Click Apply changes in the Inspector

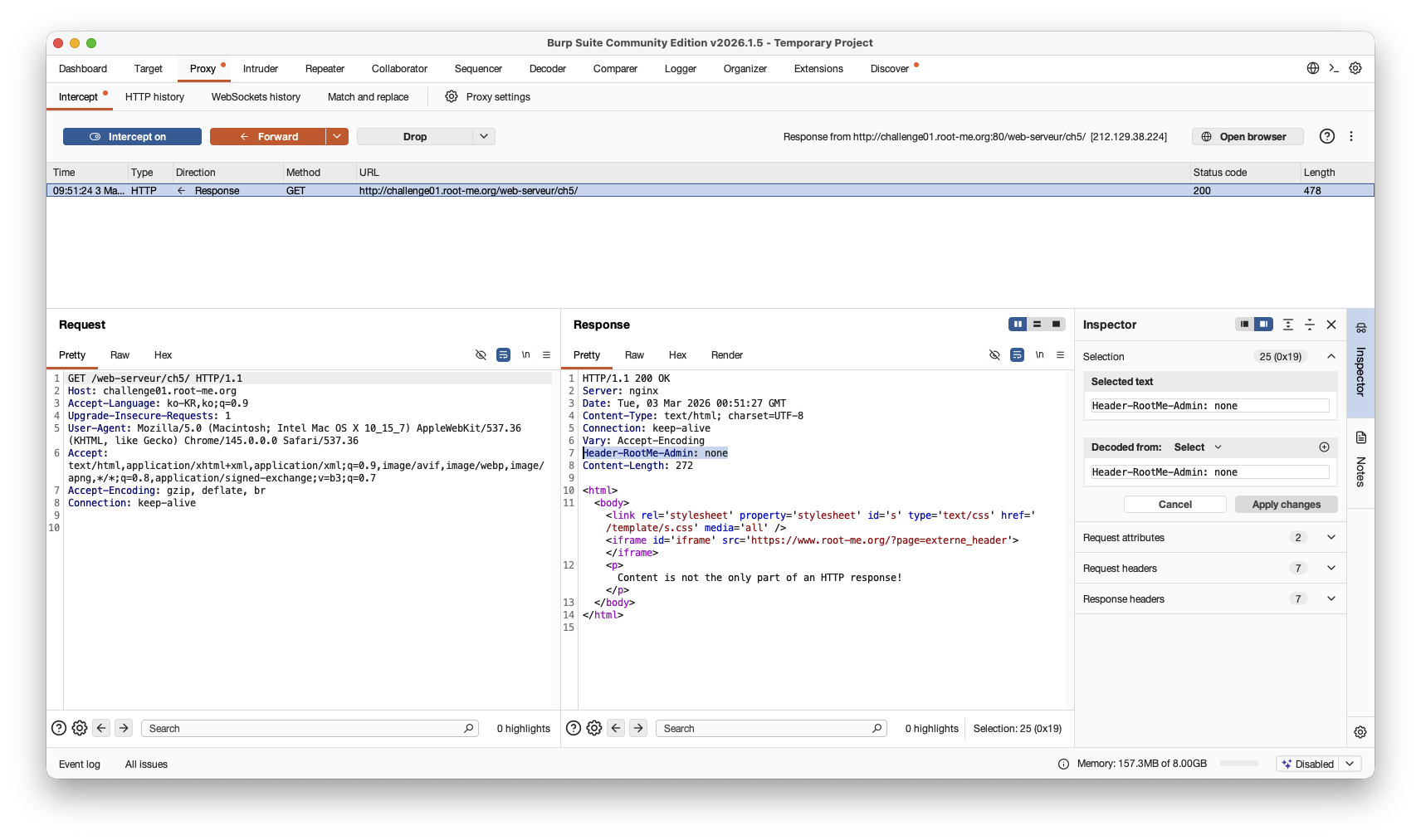1286,504
